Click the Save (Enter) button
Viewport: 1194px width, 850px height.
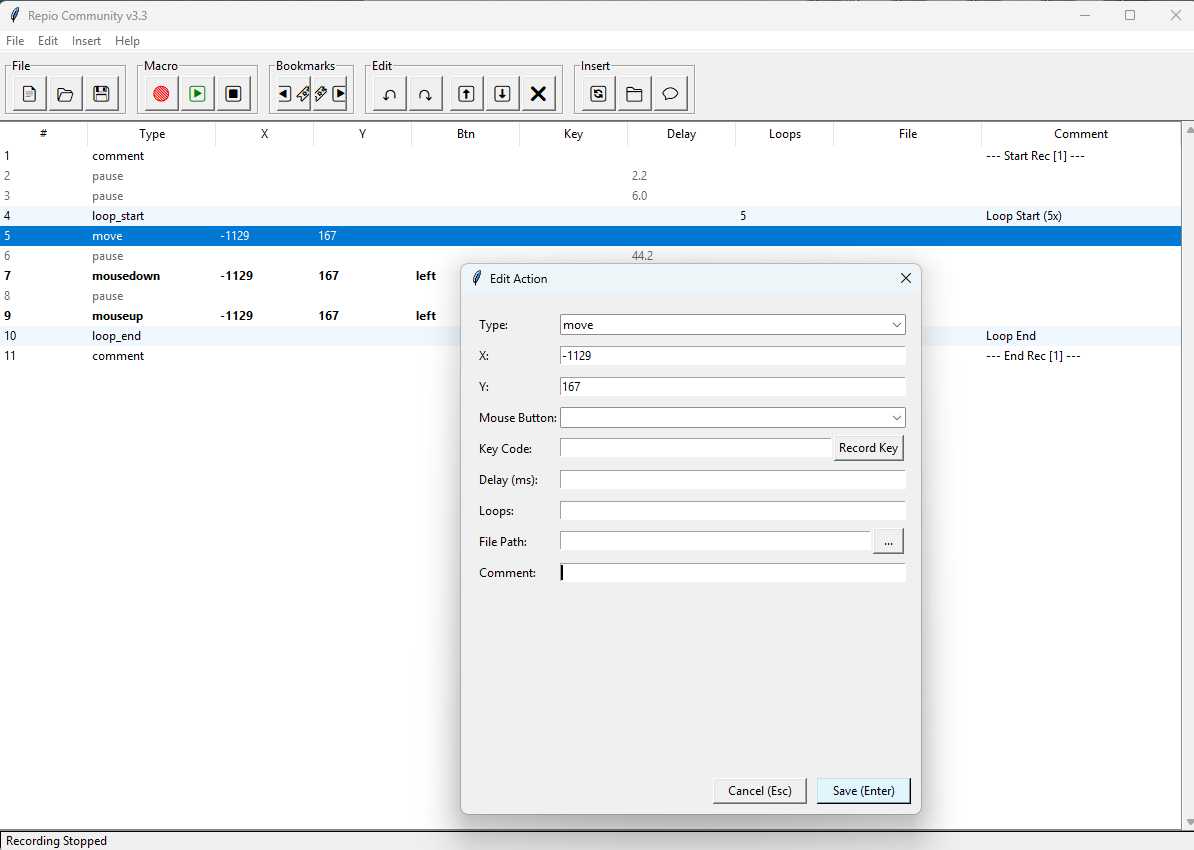pyautogui.click(x=863, y=791)
